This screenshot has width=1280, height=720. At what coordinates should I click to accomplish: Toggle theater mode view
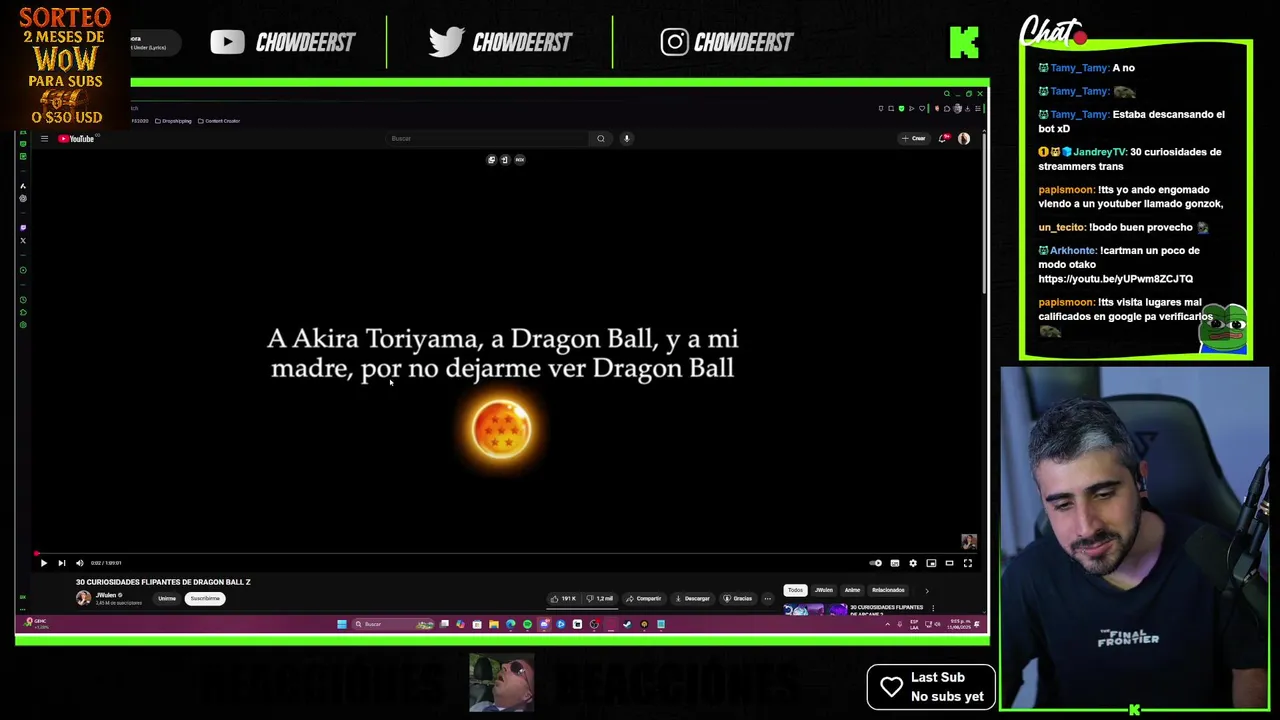click(949, 563)
